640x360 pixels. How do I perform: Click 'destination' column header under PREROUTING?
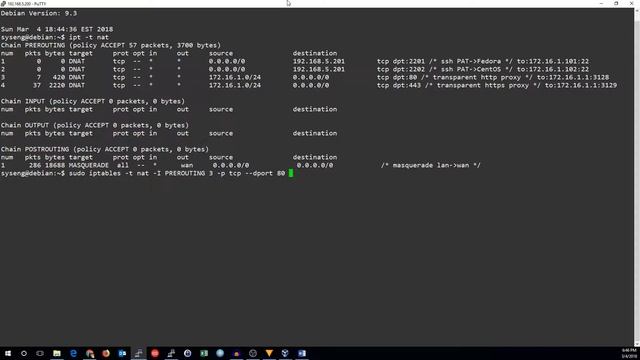tap(315, 53)
